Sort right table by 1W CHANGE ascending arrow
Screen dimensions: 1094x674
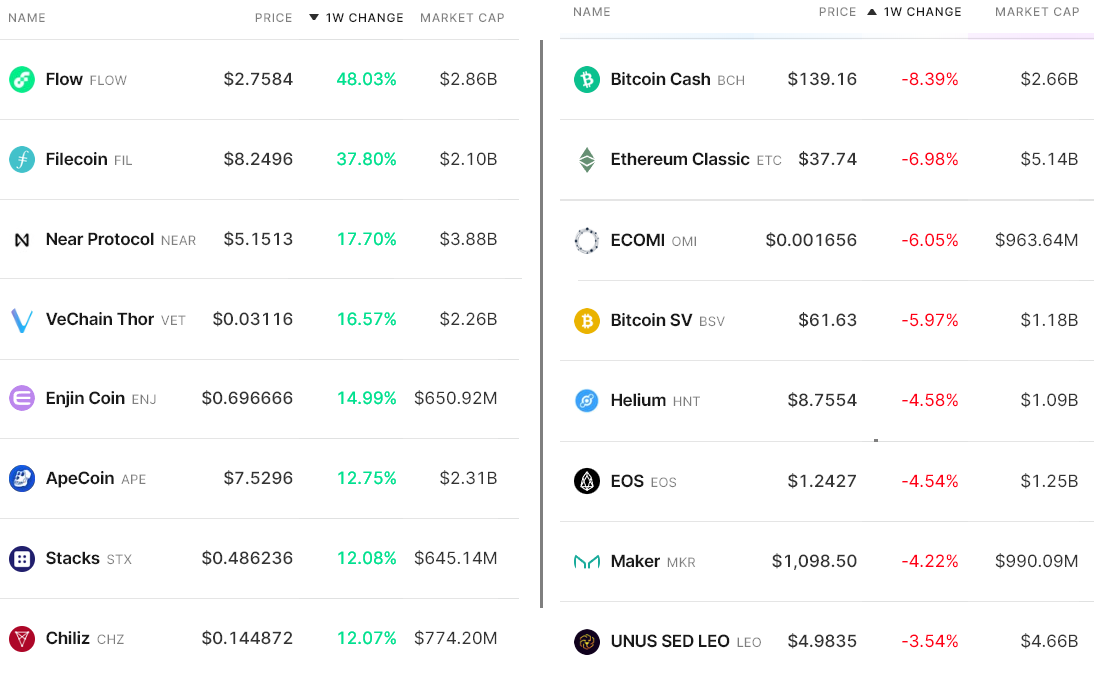[871, 12]
